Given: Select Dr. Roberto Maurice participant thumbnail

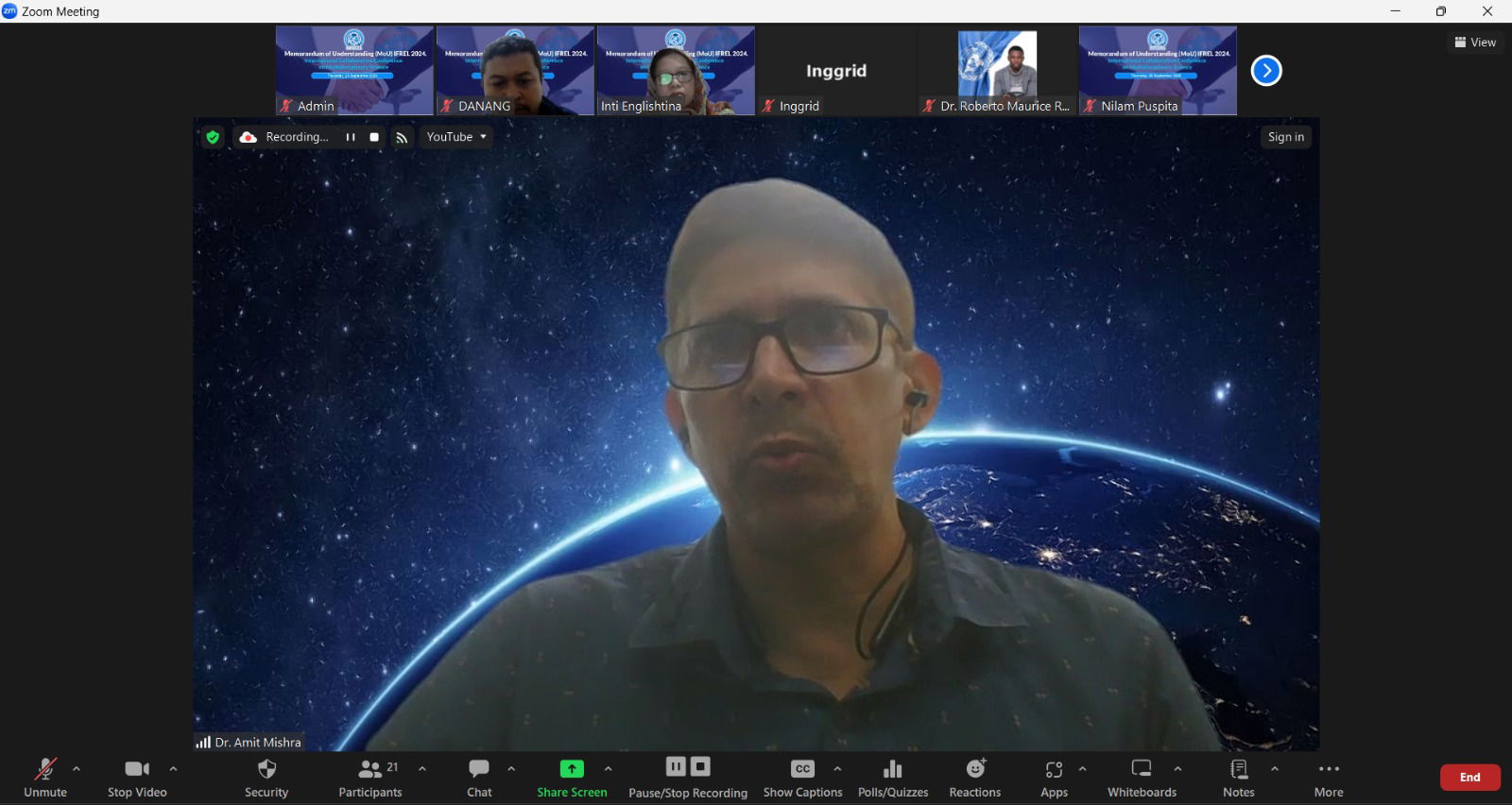Looking at the screenshot, I should coord(997,71).
